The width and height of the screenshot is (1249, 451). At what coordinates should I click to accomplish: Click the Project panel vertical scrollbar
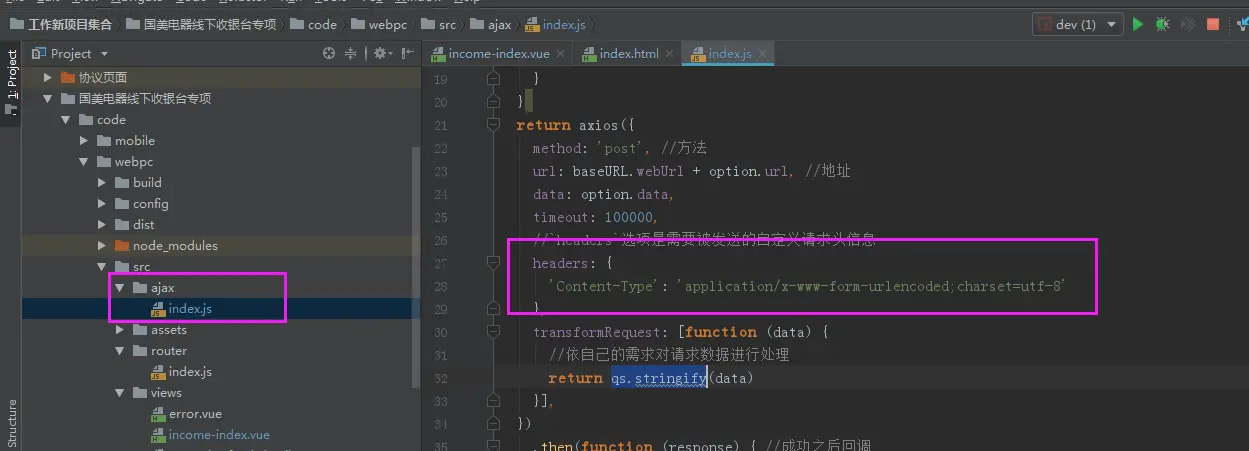pyautogui.click(x=417, y=265)
